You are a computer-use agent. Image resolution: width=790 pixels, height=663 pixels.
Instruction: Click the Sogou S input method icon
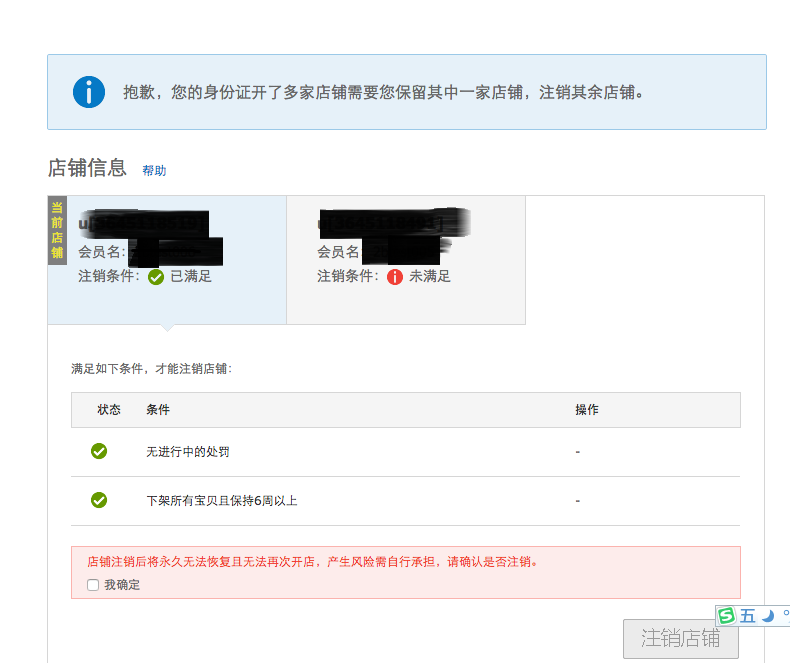point(727,616)
